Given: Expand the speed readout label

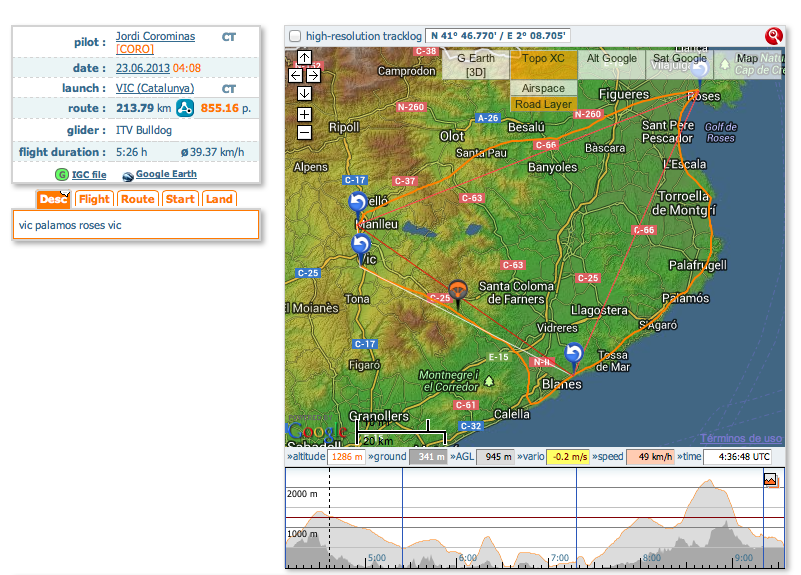Looking at the screenshot, I should click(x=612, y=457).
